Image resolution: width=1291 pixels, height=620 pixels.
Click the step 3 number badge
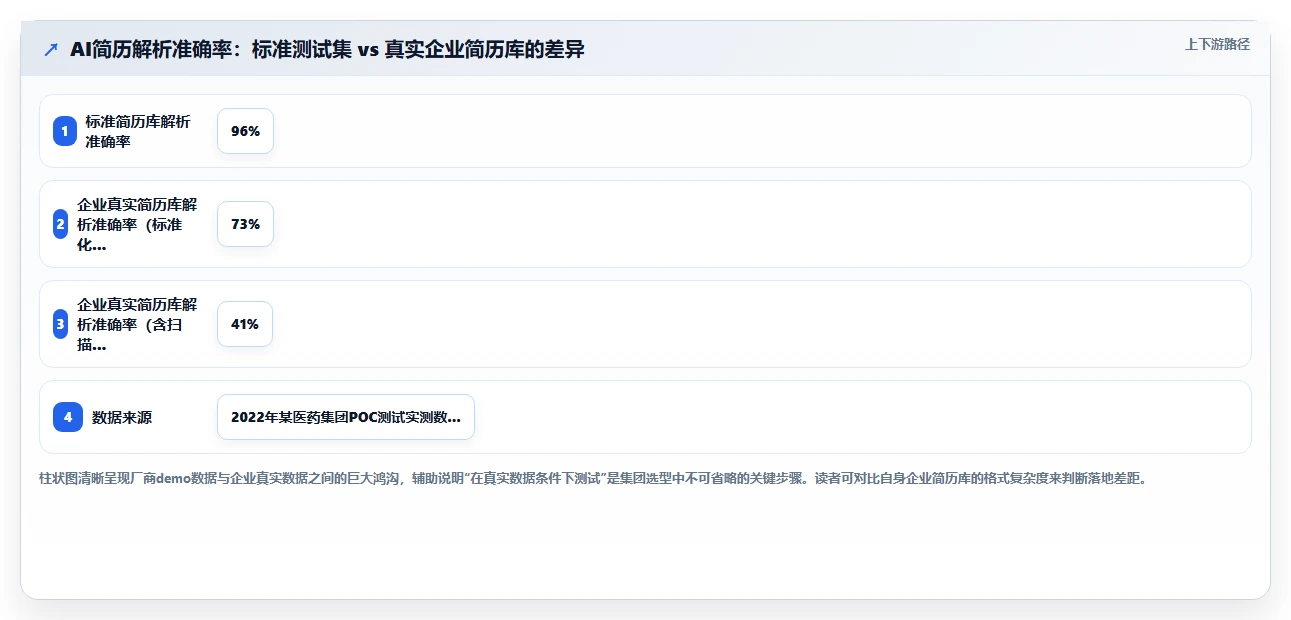click(x=61, y=324)
